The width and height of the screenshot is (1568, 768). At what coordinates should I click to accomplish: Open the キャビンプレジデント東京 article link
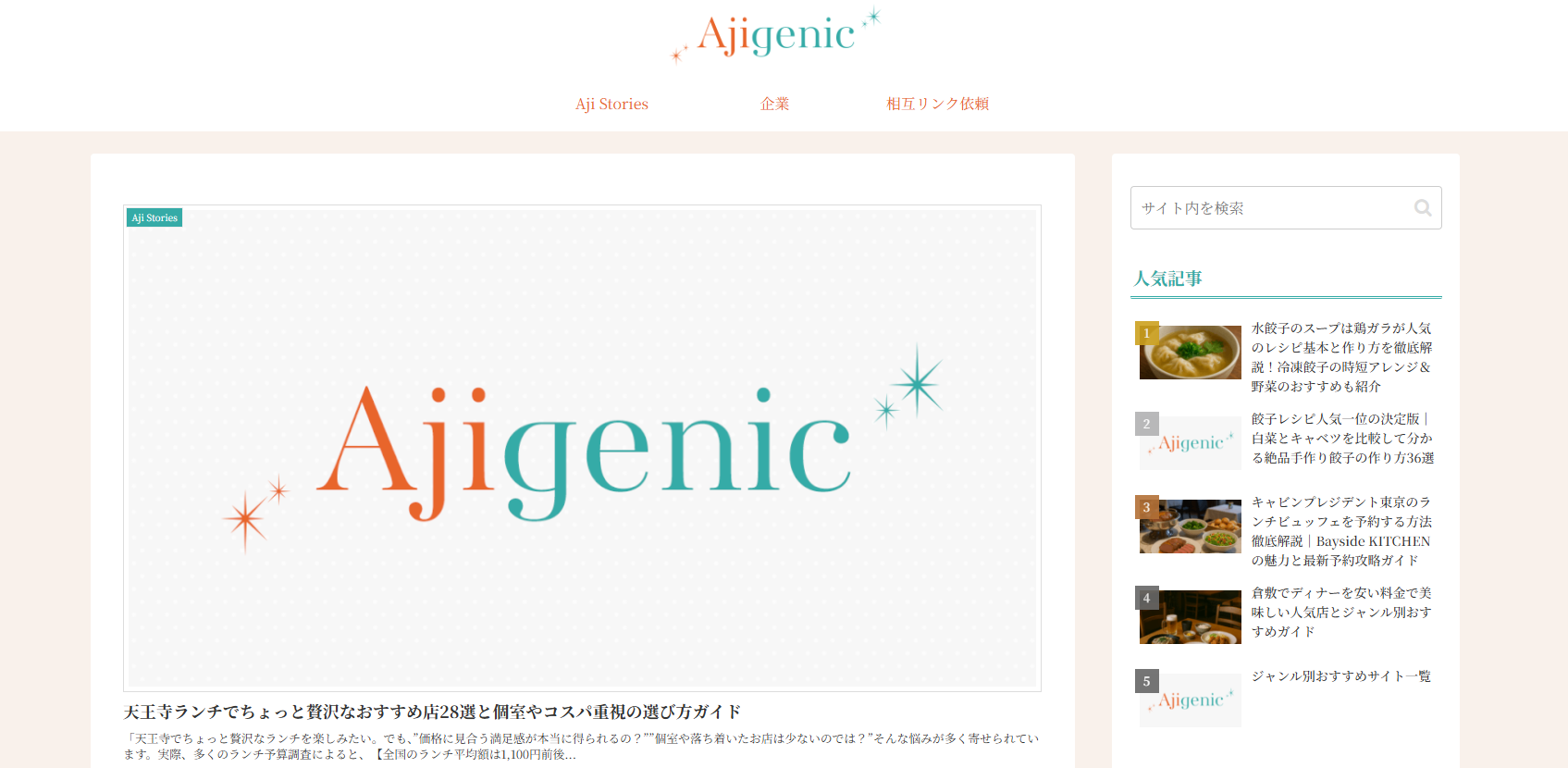[1341, 531]
